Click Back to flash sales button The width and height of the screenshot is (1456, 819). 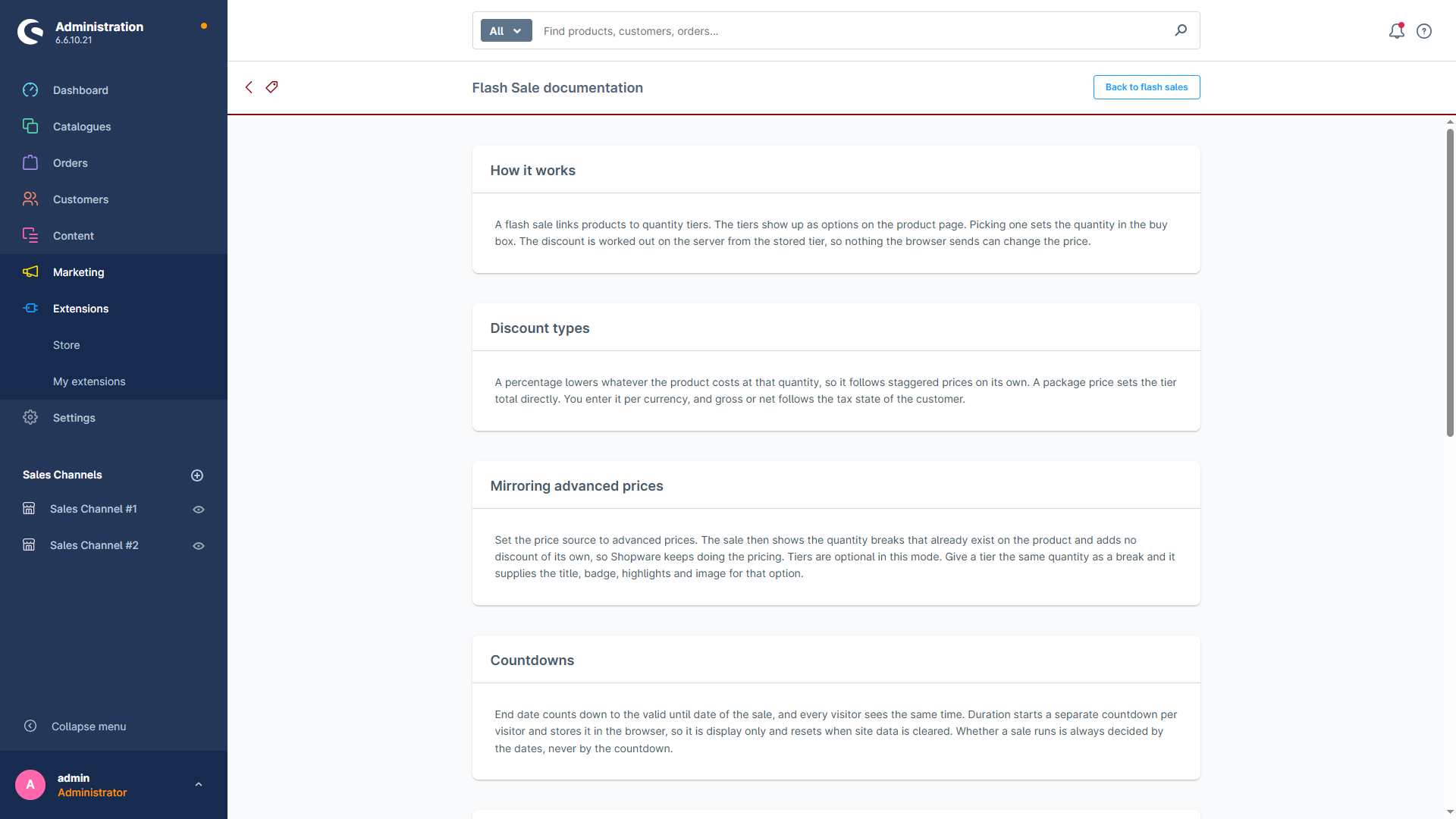(x=1146, y=87)
